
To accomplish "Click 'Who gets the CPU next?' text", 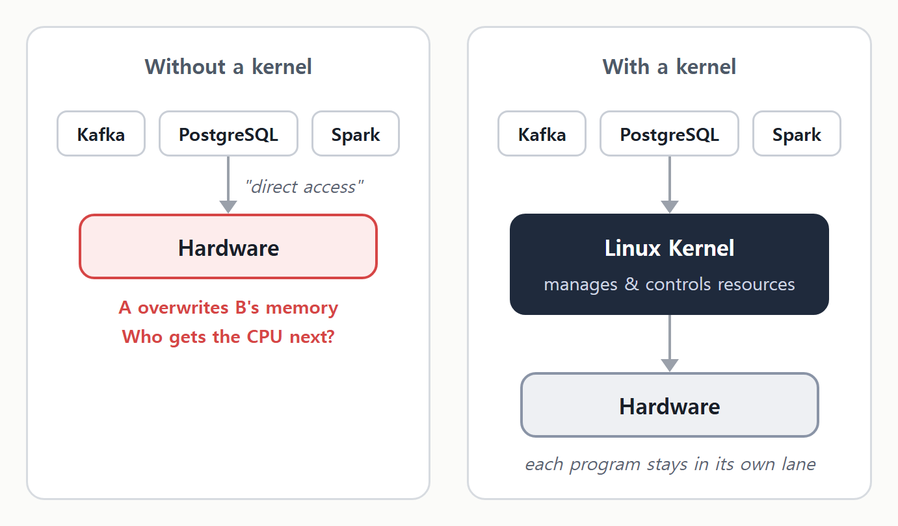I will [x=228, y=336].
